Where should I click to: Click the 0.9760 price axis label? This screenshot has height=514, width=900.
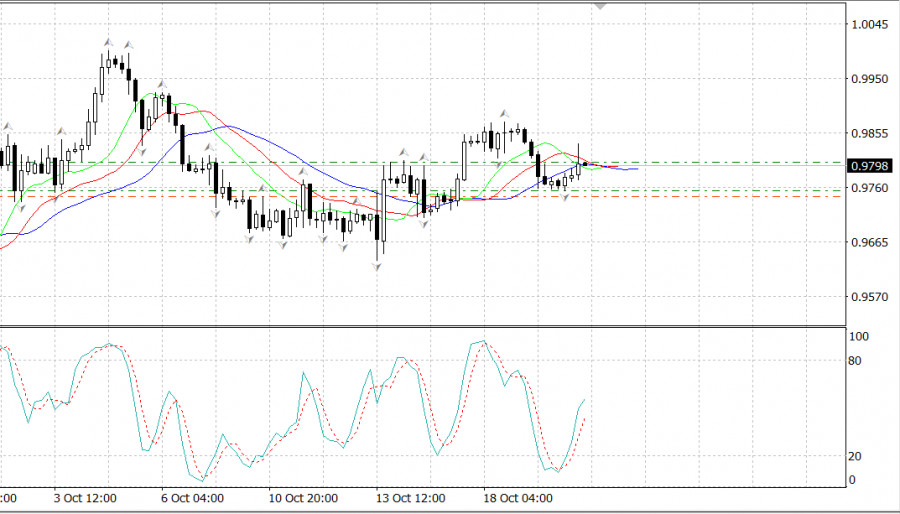pos(867,188)
